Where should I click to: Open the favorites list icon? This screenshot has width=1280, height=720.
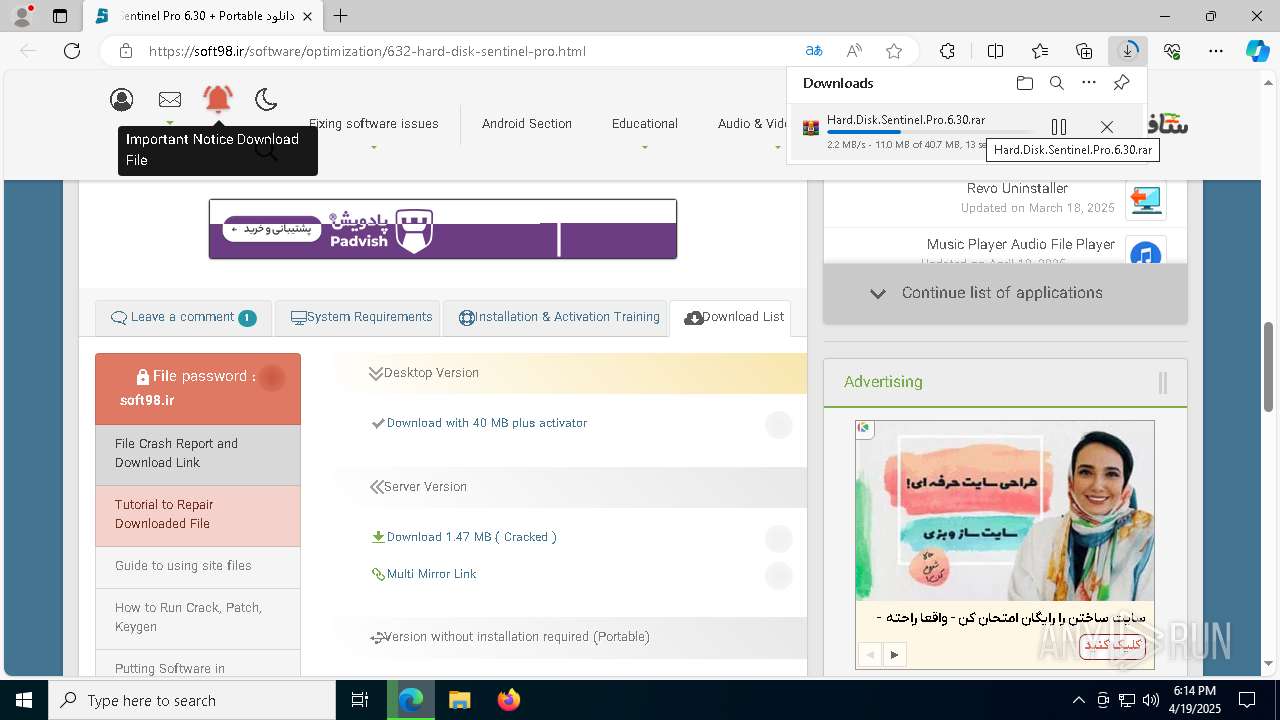click(1040, 51)
